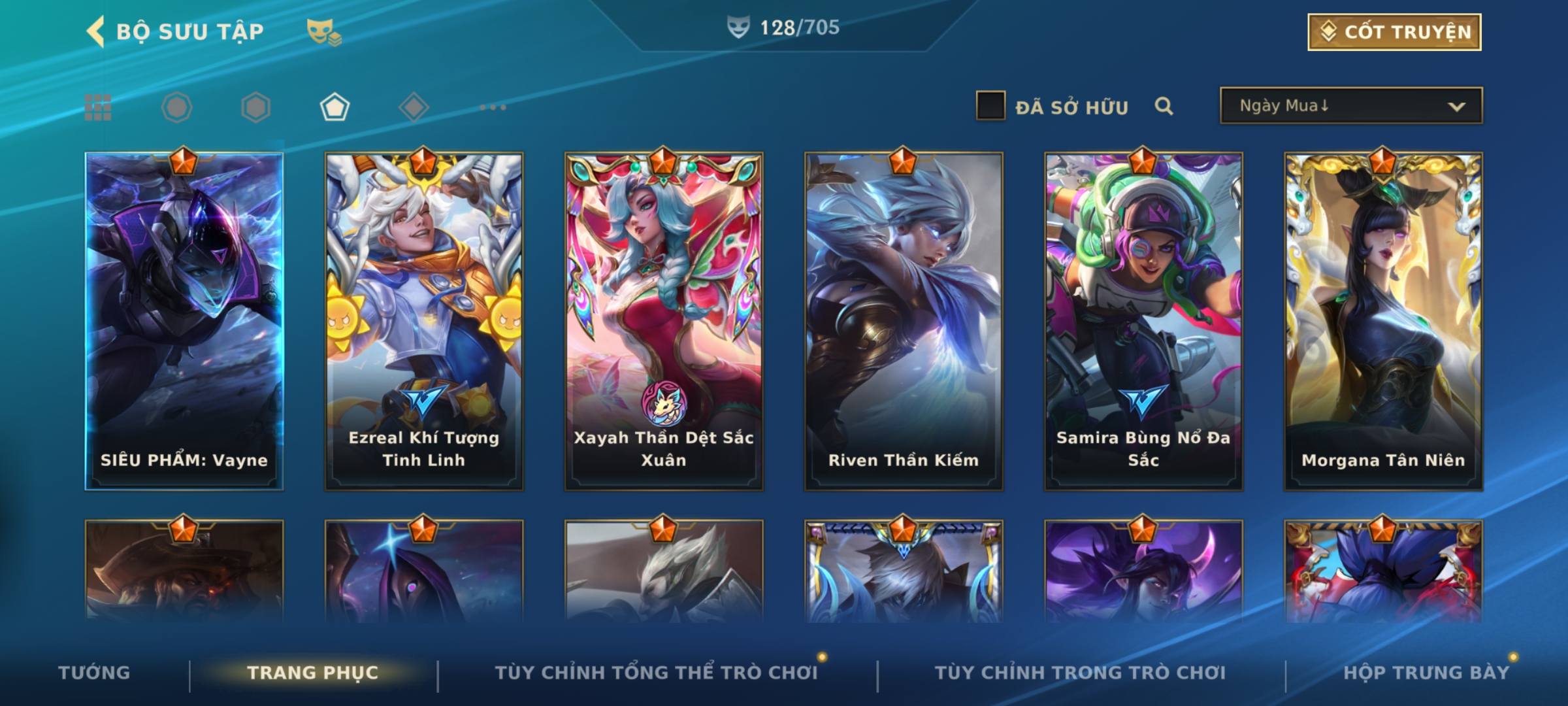Open the Hộp Trưng Bày tab
The width and height of the screenshot is (1568, 706).
[1426, 672]
